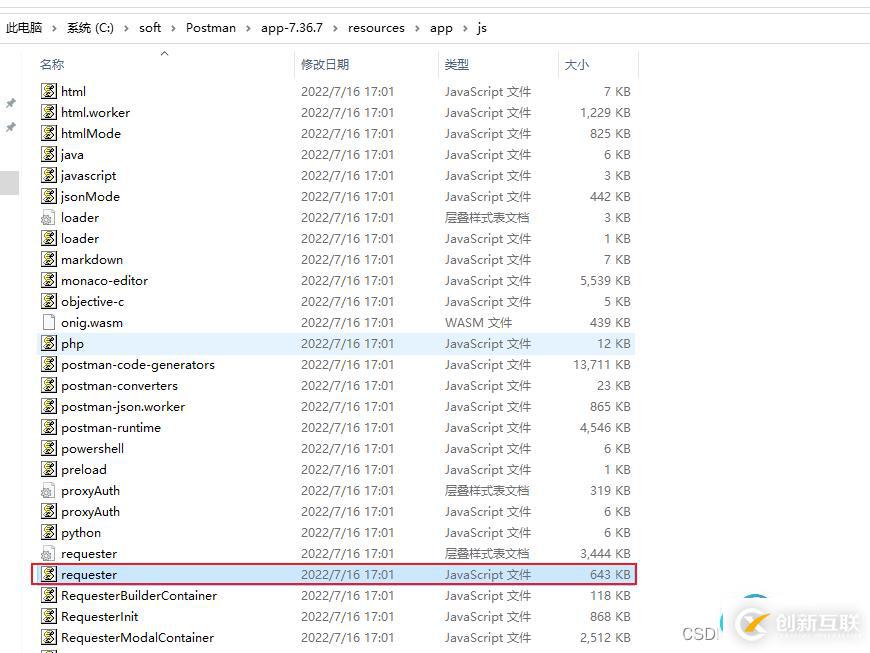Image resolution: width=870 pixels, height=653 pixels.
Task: Expand the chevron after Postman breadcrumb
Action: (248, 28)
